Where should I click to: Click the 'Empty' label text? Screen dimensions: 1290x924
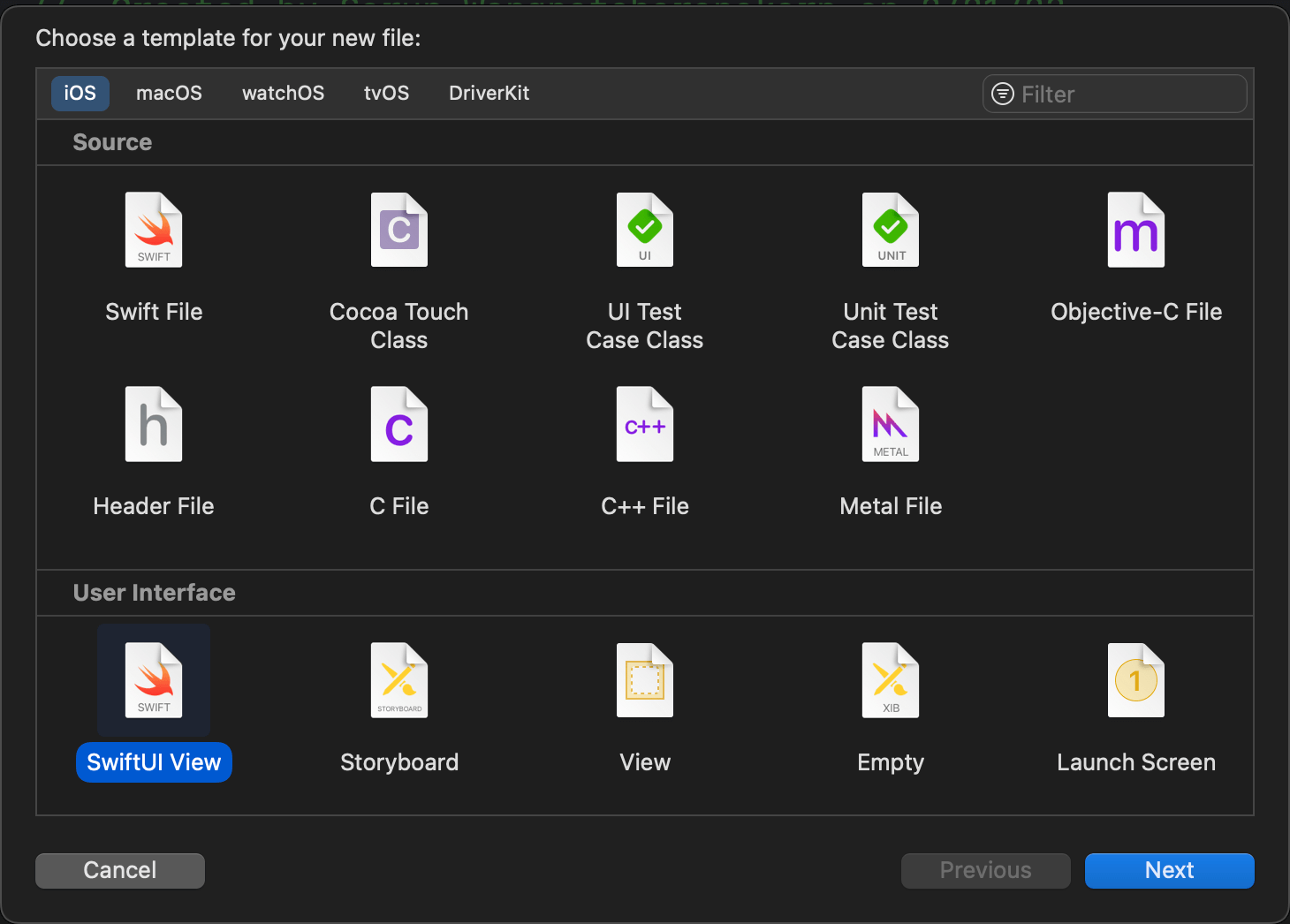891,762
